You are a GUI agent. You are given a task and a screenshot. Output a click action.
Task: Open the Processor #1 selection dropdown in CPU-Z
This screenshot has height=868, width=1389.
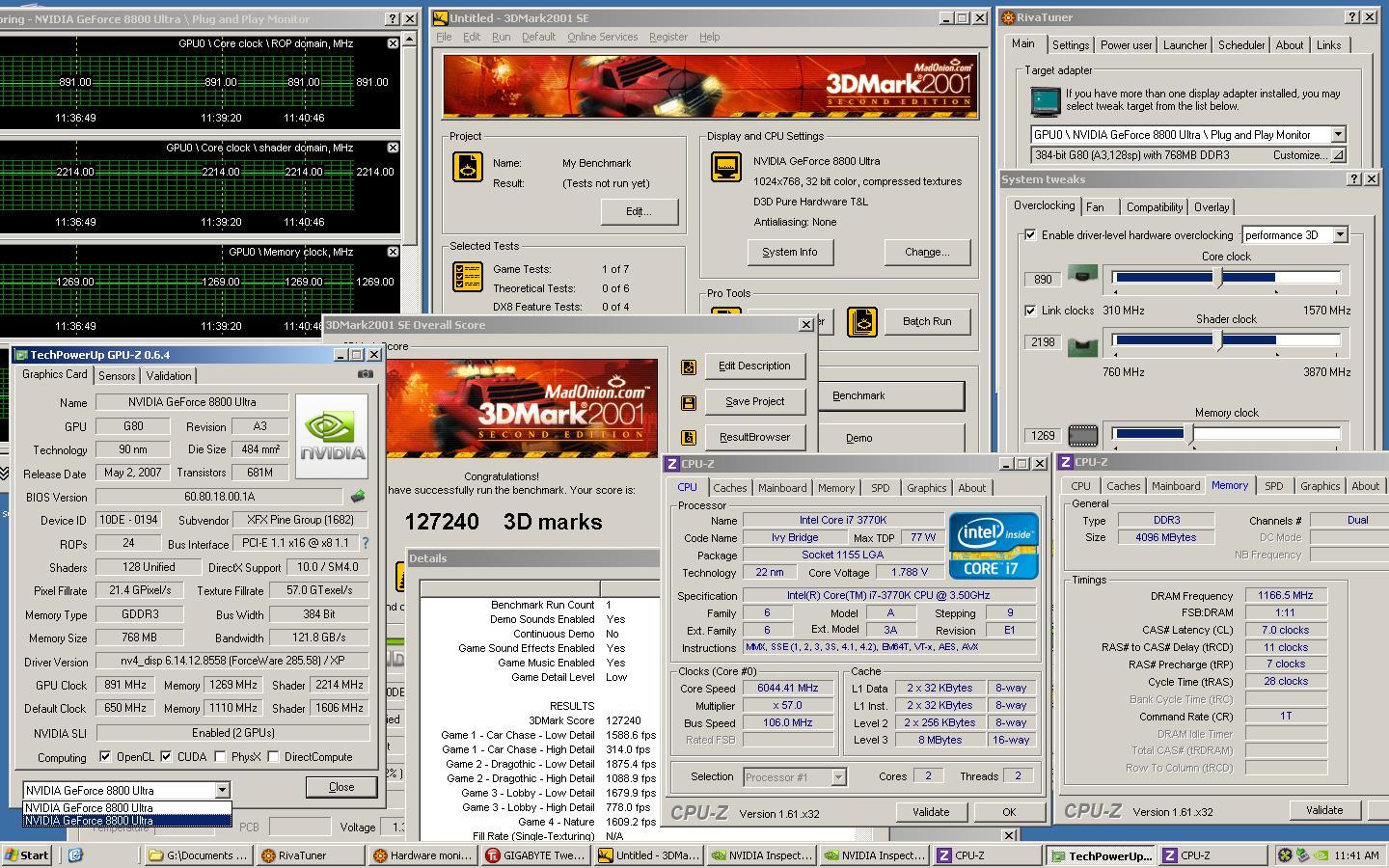[x=837, y=777]
